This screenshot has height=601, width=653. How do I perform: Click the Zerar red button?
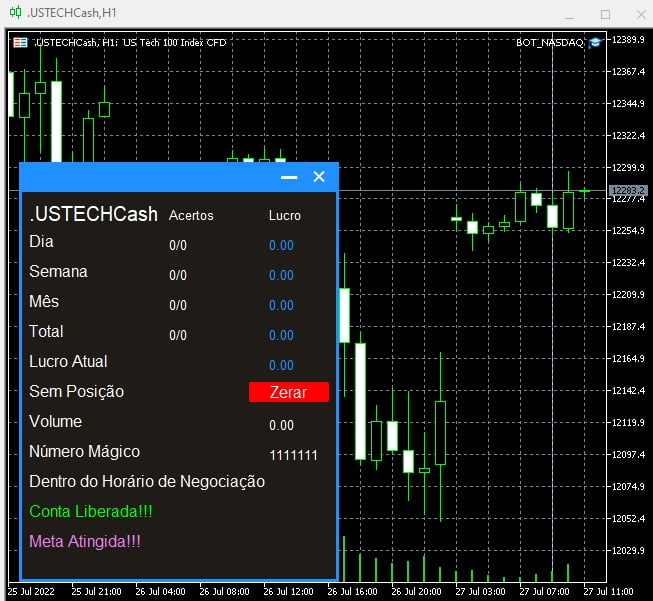[289, 392]
